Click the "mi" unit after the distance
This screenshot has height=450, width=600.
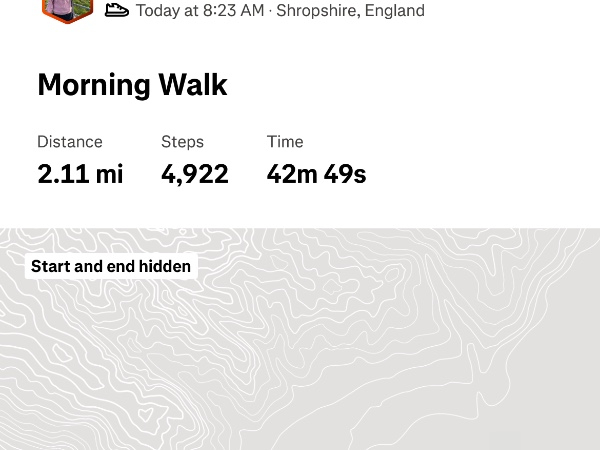(110, 174)
